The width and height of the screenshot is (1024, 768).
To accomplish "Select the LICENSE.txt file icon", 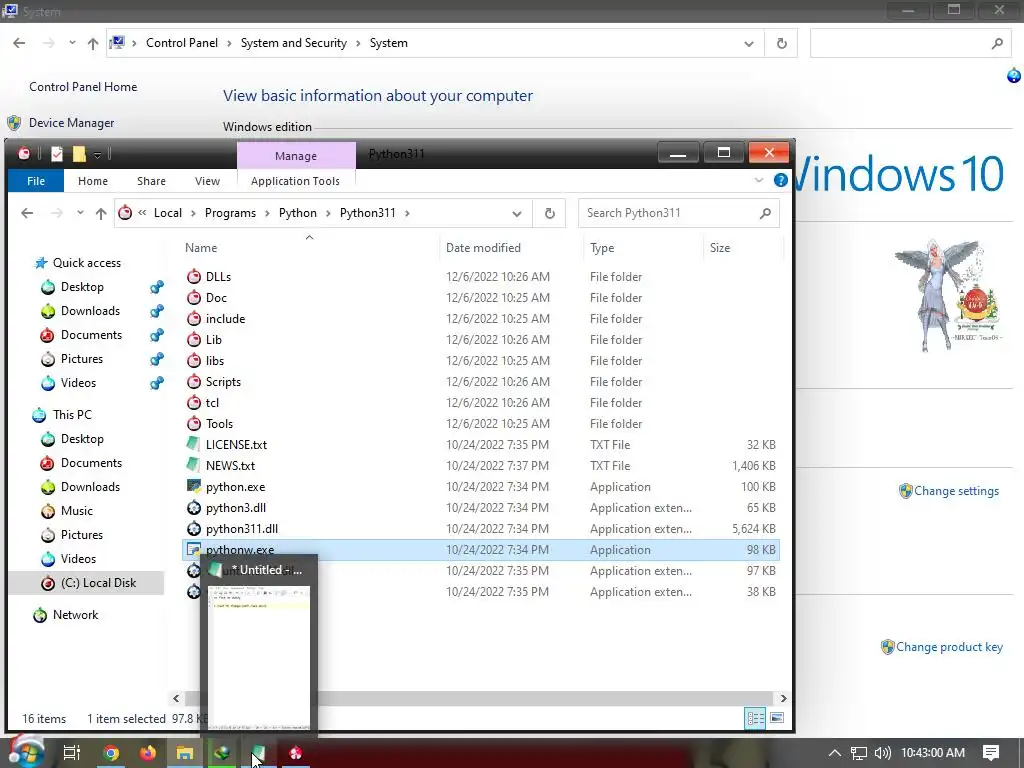I will coord(193,444).
